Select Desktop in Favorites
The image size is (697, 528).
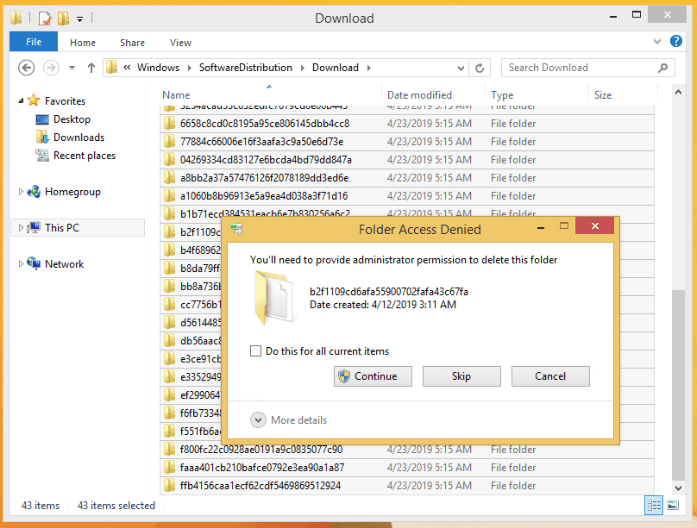[x=72, y=119]
